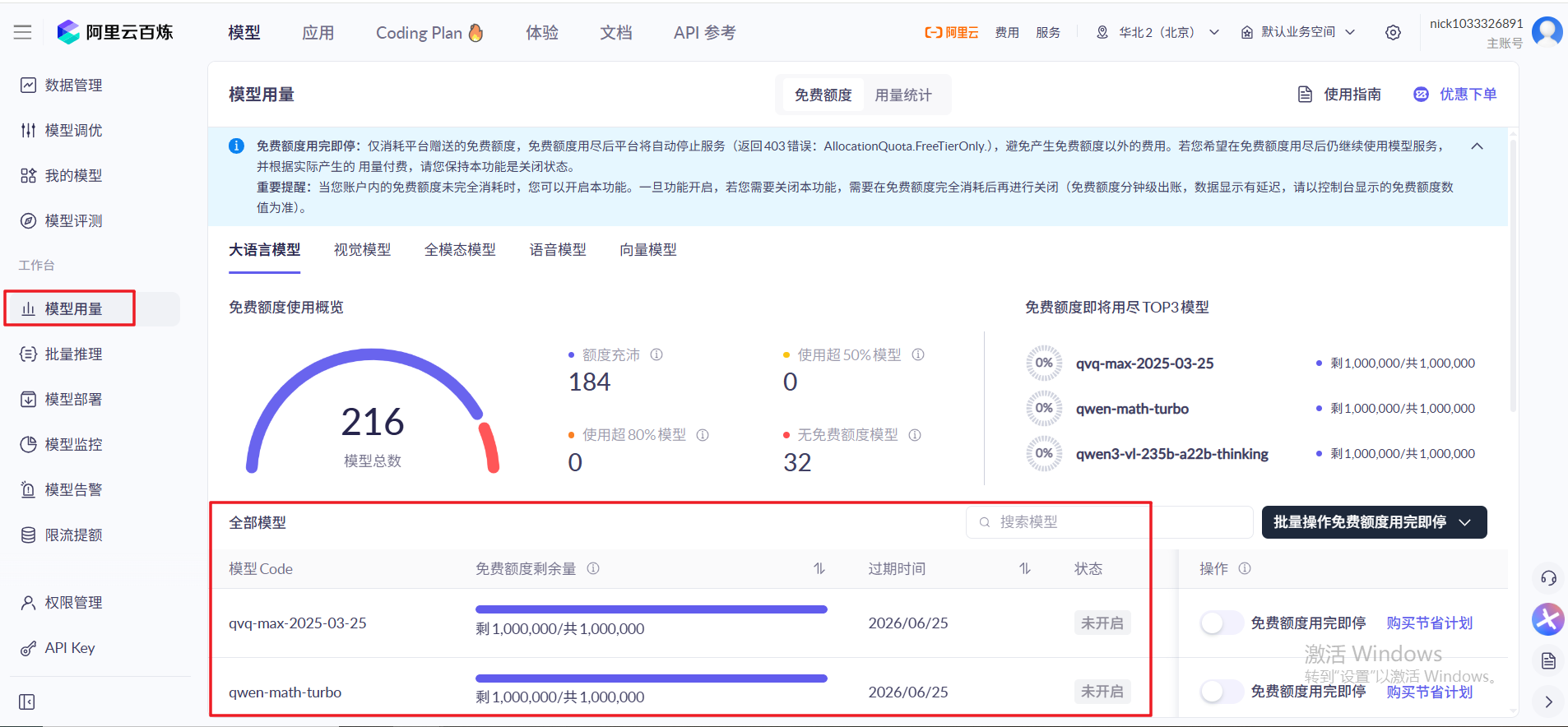Click the user avatar icon
This screenshot has width=1568, height=727.
(x=1547, y=32)
